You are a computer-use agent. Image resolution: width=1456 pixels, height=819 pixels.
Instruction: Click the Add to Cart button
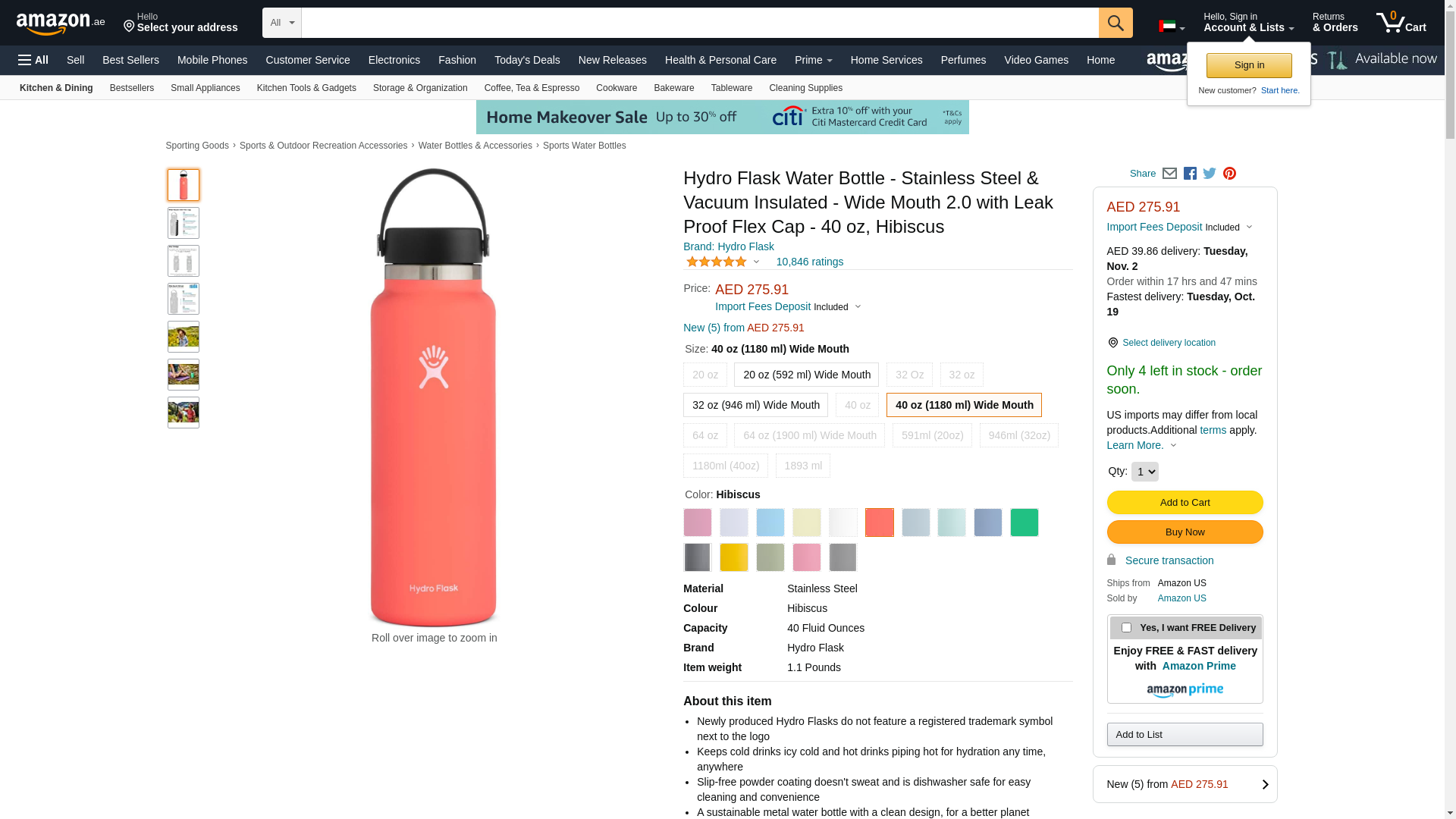[1185, 502]
